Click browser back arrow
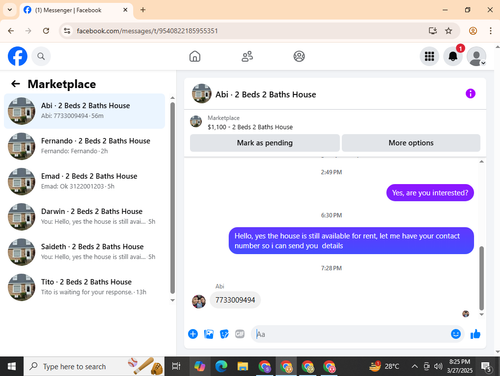This screenshot has width=500, height=376. 11,31
